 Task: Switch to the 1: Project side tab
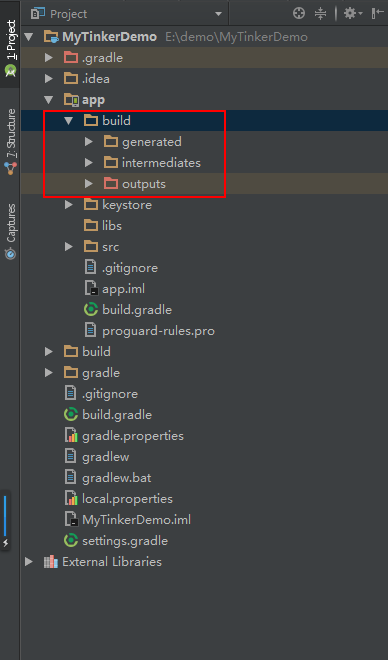click(x=10, y=48)
